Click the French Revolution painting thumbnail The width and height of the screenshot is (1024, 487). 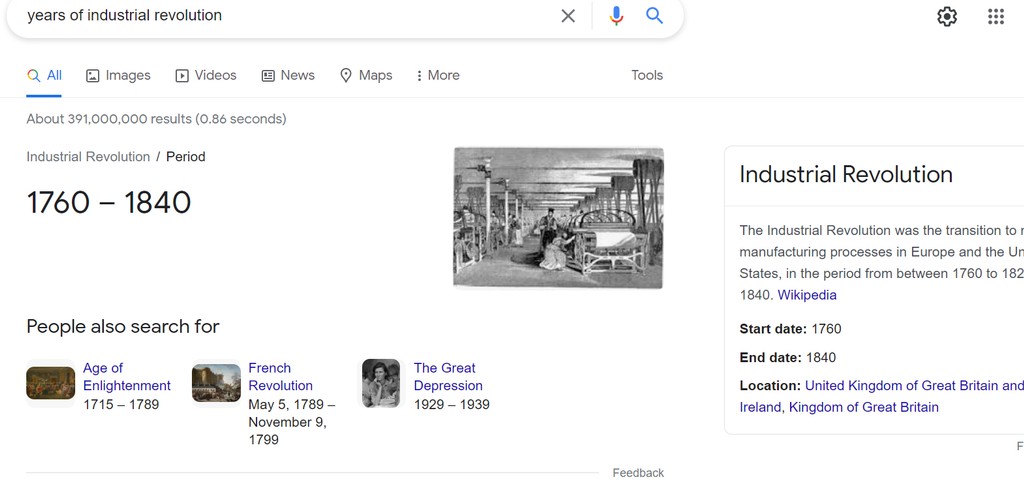[216, 383]
